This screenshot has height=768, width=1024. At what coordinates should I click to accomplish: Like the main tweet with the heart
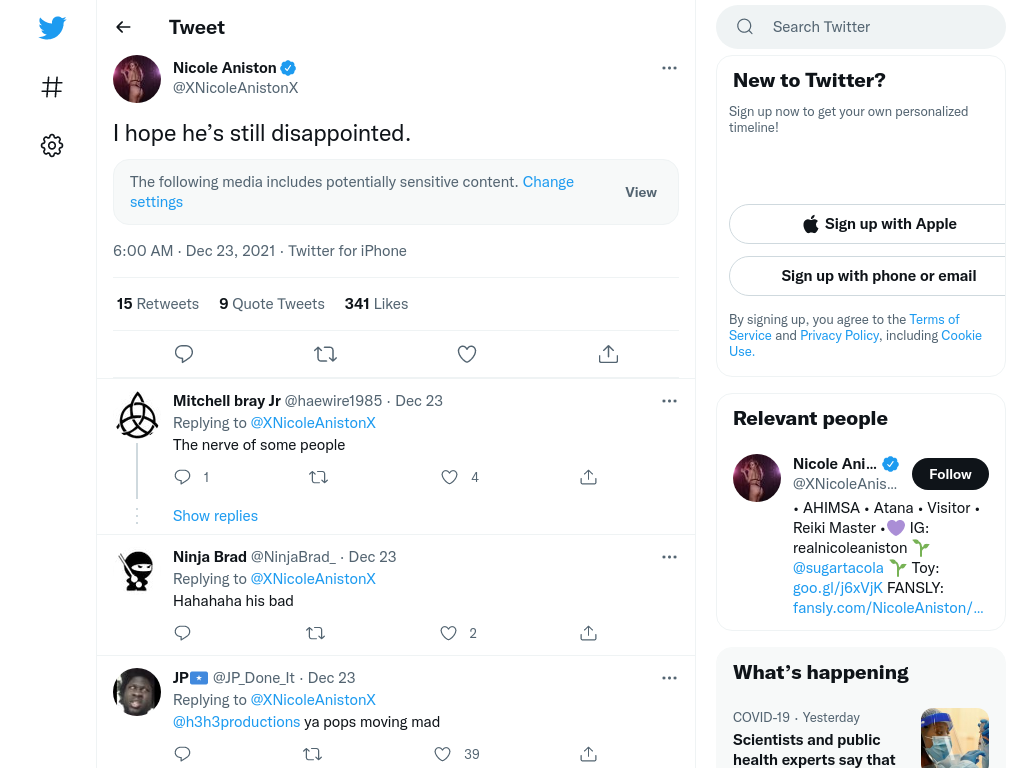(x=466, y=354)
